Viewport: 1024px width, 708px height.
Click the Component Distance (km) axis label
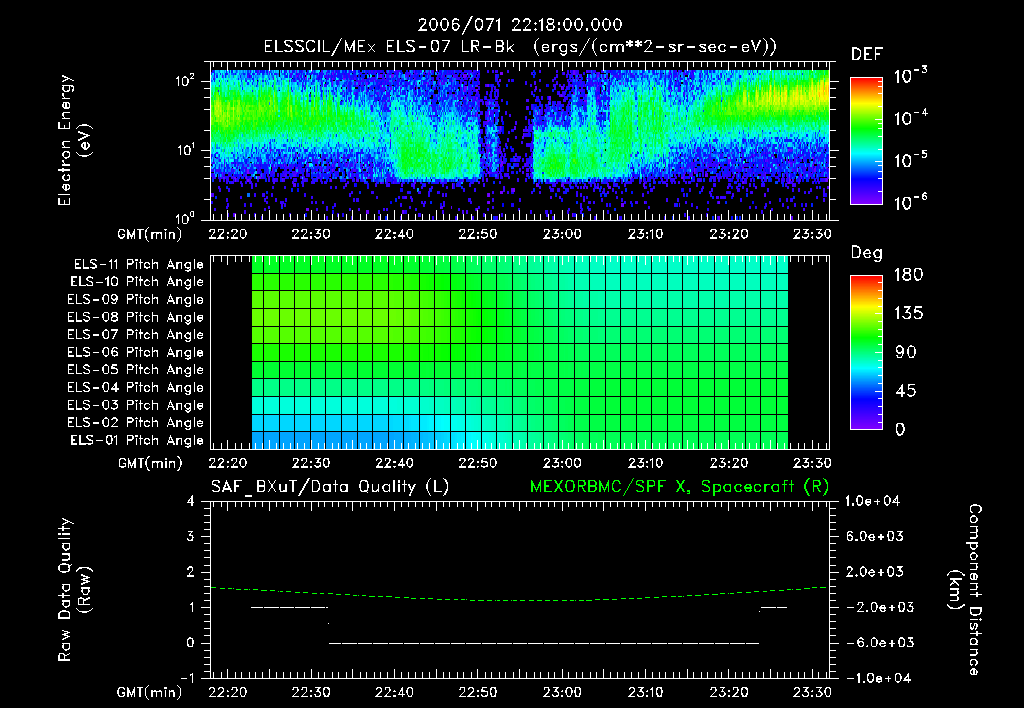[965, 589]
